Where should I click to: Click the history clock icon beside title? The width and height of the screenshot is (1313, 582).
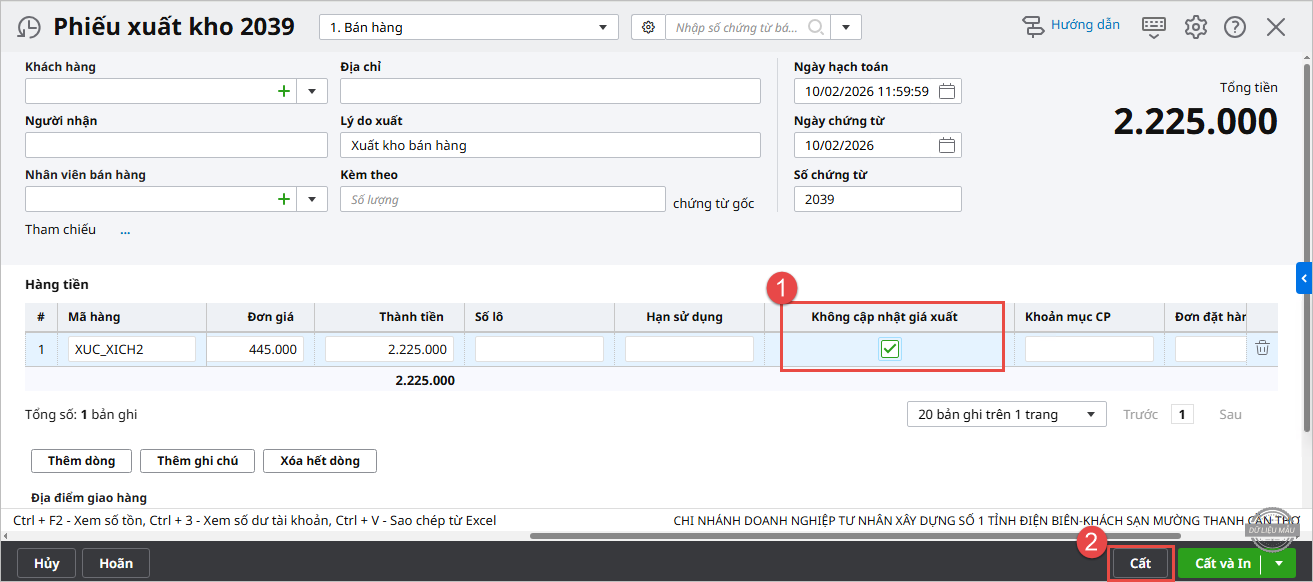tap(30, 27)
